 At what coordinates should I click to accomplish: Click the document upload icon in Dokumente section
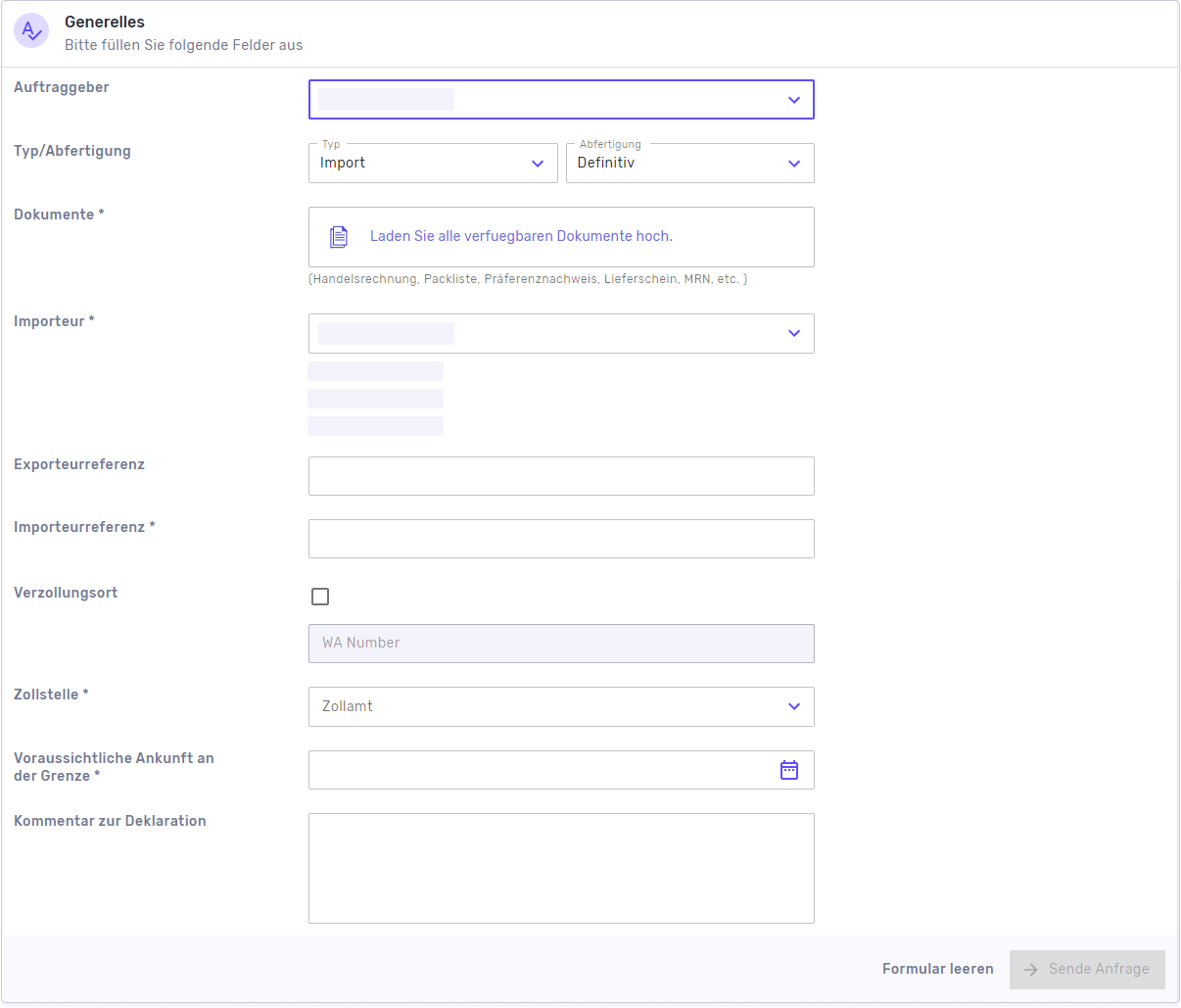338,236
